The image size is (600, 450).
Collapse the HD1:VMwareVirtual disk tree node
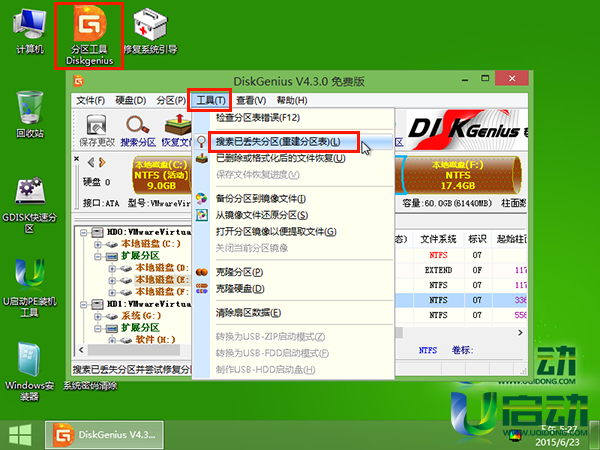[x=80, y=302]
